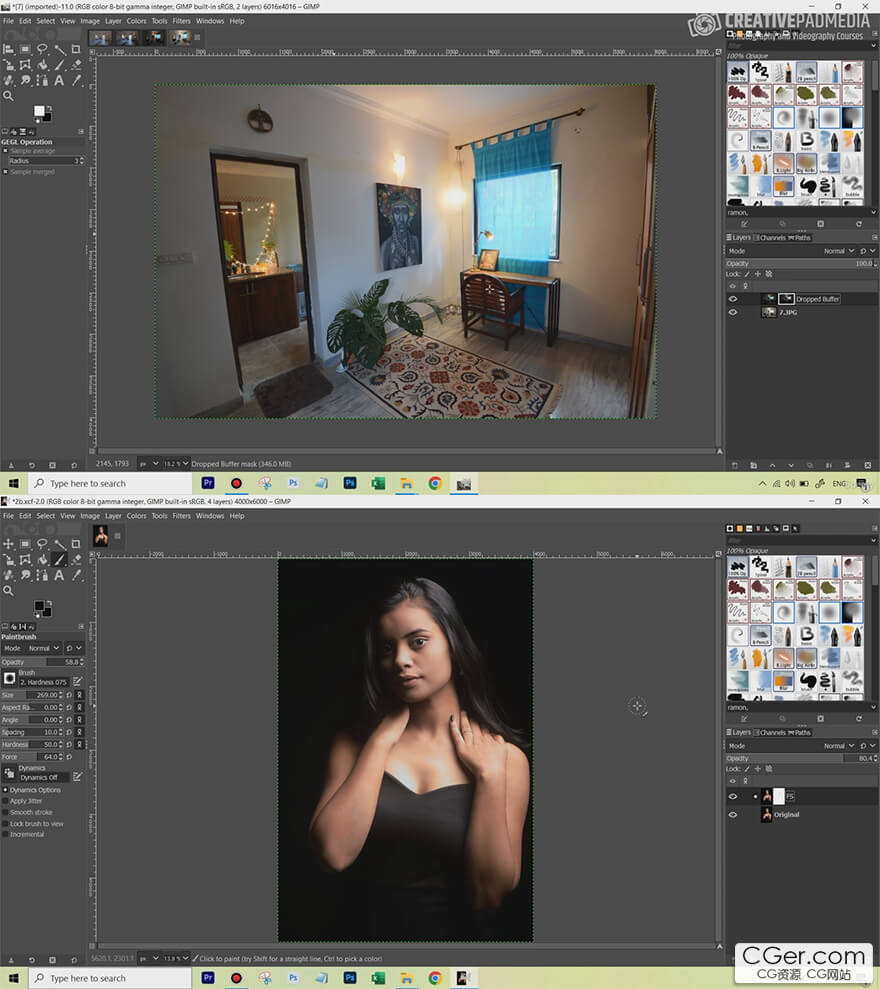Select the Eraser tool in lower toolbox

(x=77, y=560)
